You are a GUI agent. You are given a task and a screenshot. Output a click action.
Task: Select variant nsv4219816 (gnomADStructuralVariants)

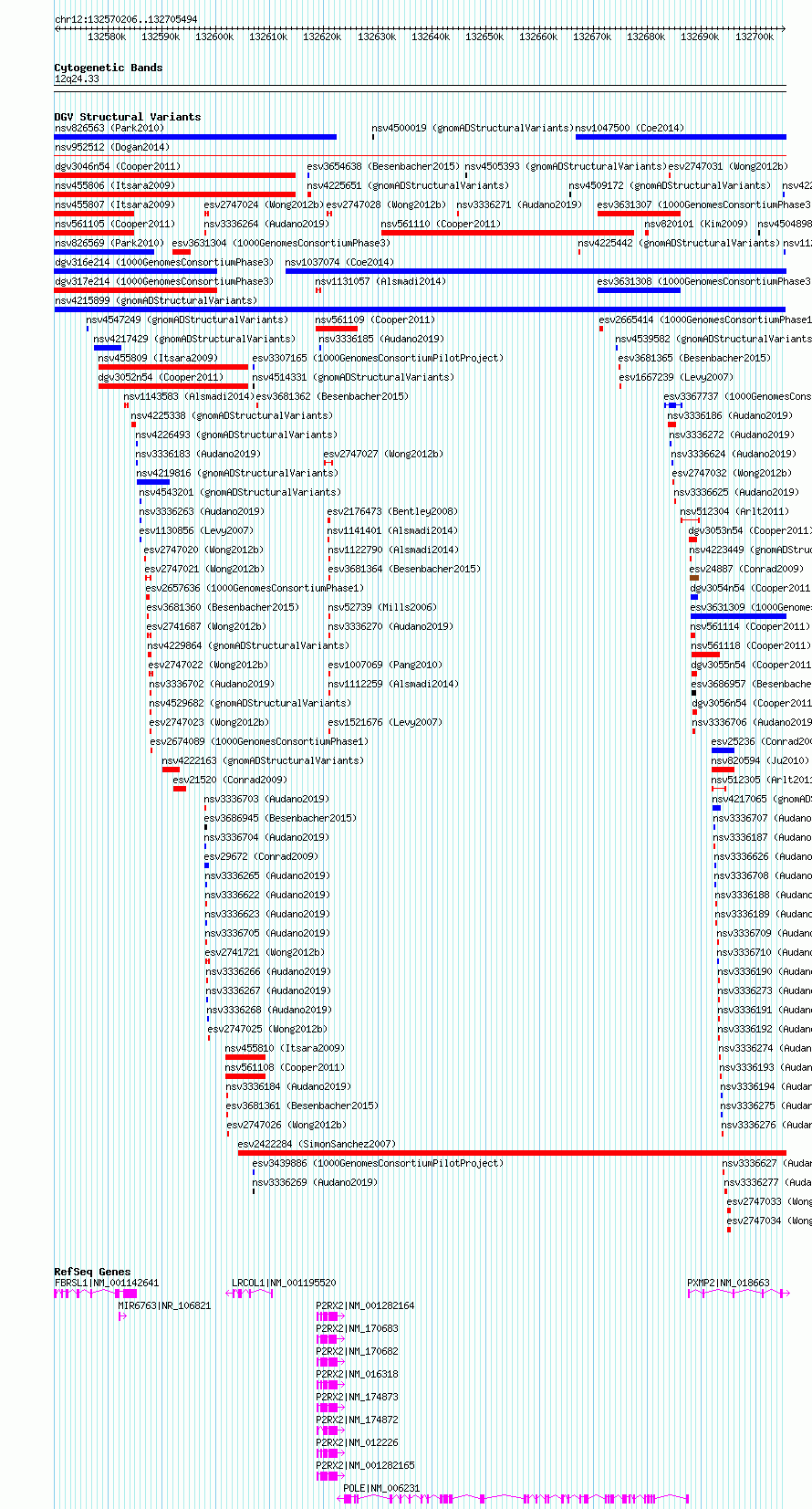coord(237,473)
